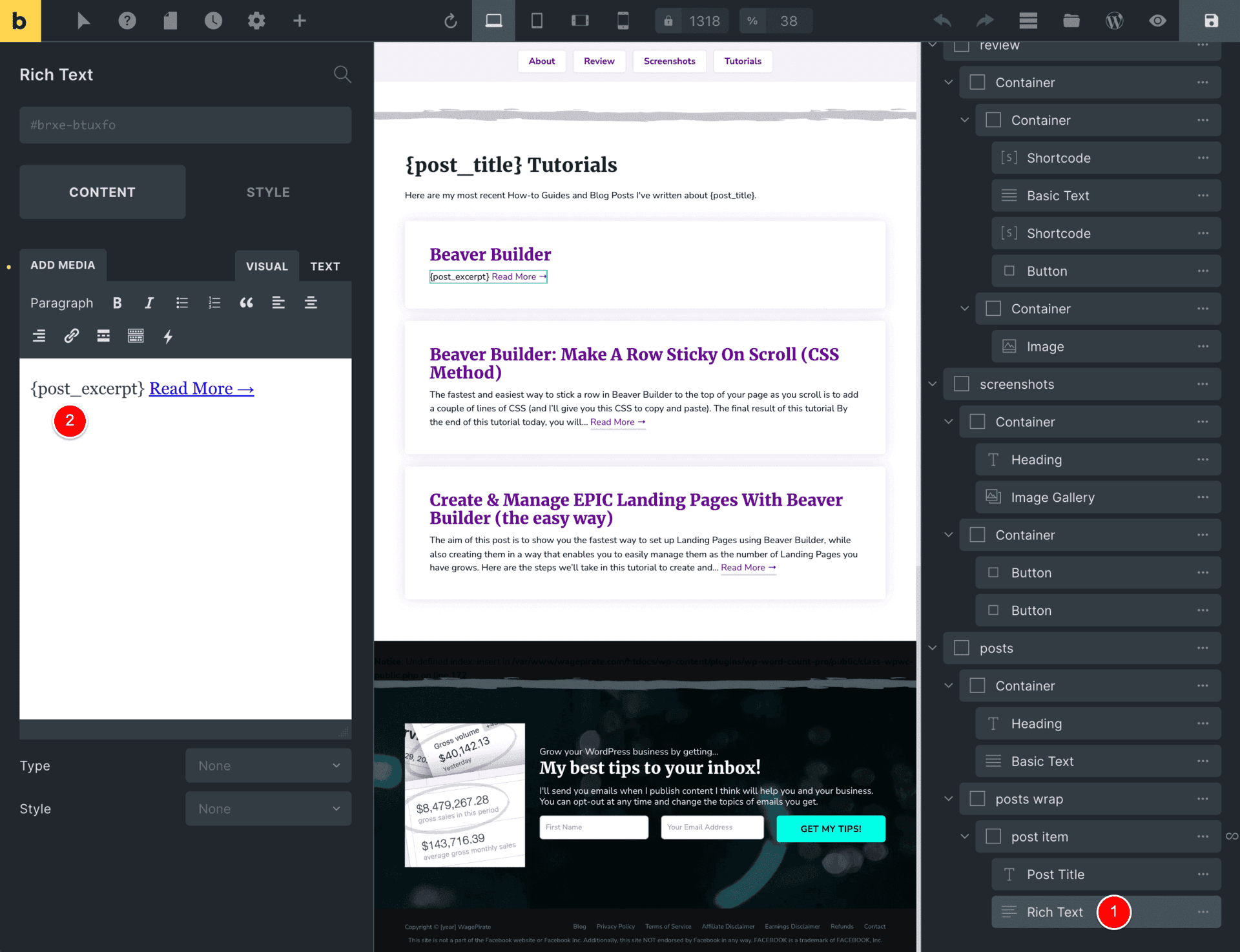
Task: Click the Your Email Address field
Action: (x=712, y=827)
